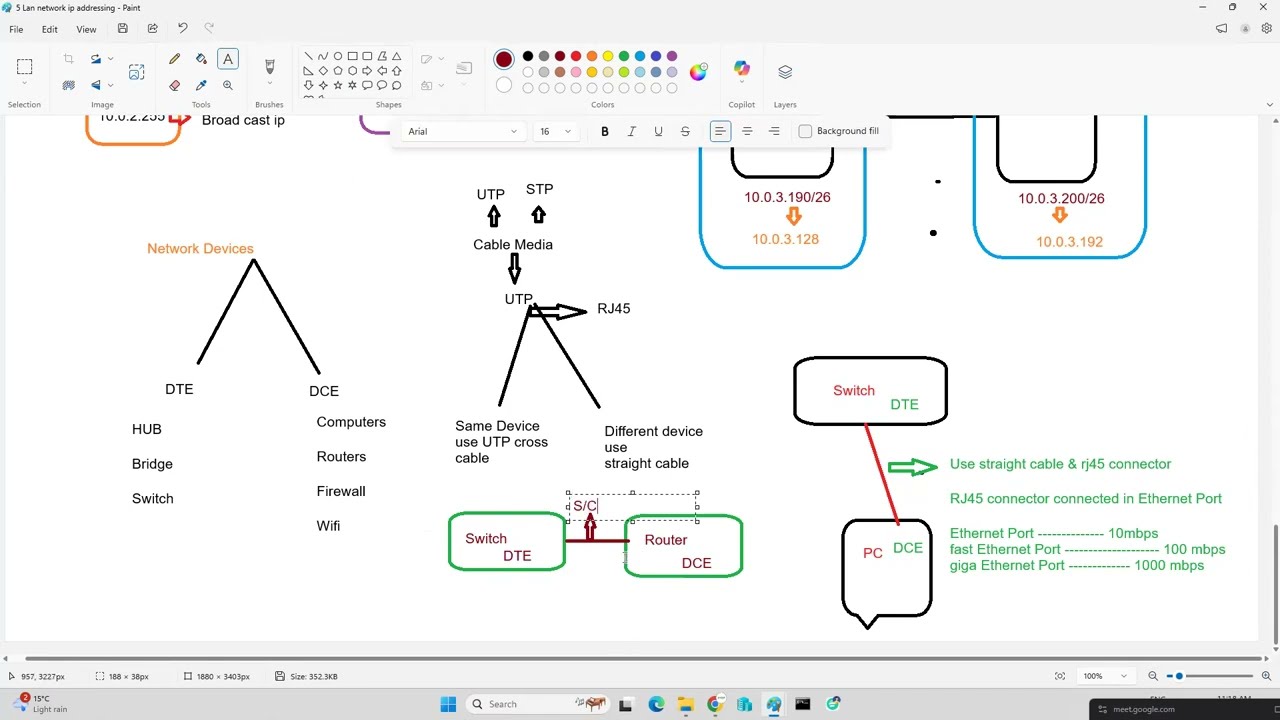
Task: Open the File menu
Action: pyautogui.click(x=16, y=29)
